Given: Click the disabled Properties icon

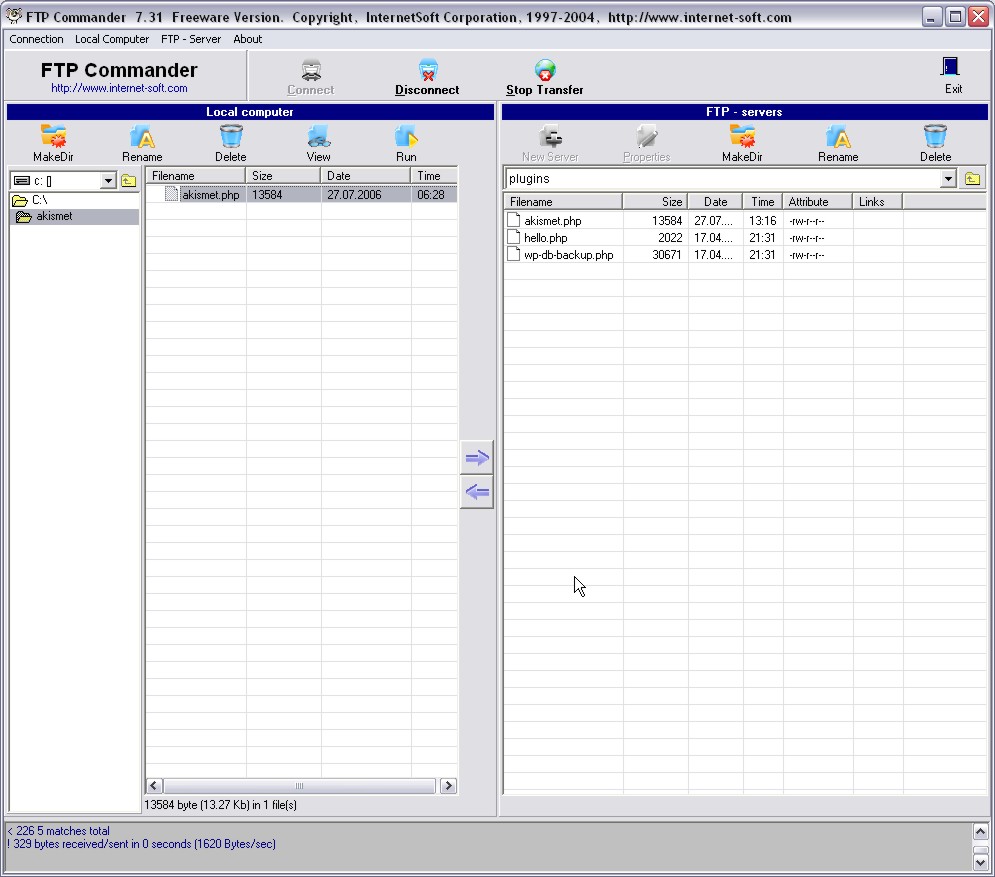Looking at the screenshot, I should pyautogui.click(x=647, y=136).
